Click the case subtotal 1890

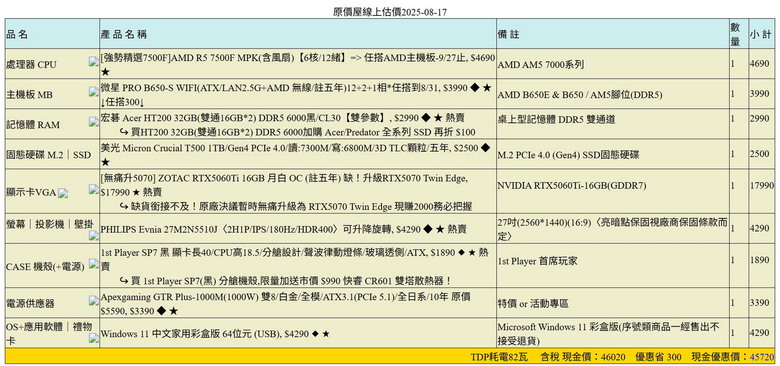pos(760,260)
